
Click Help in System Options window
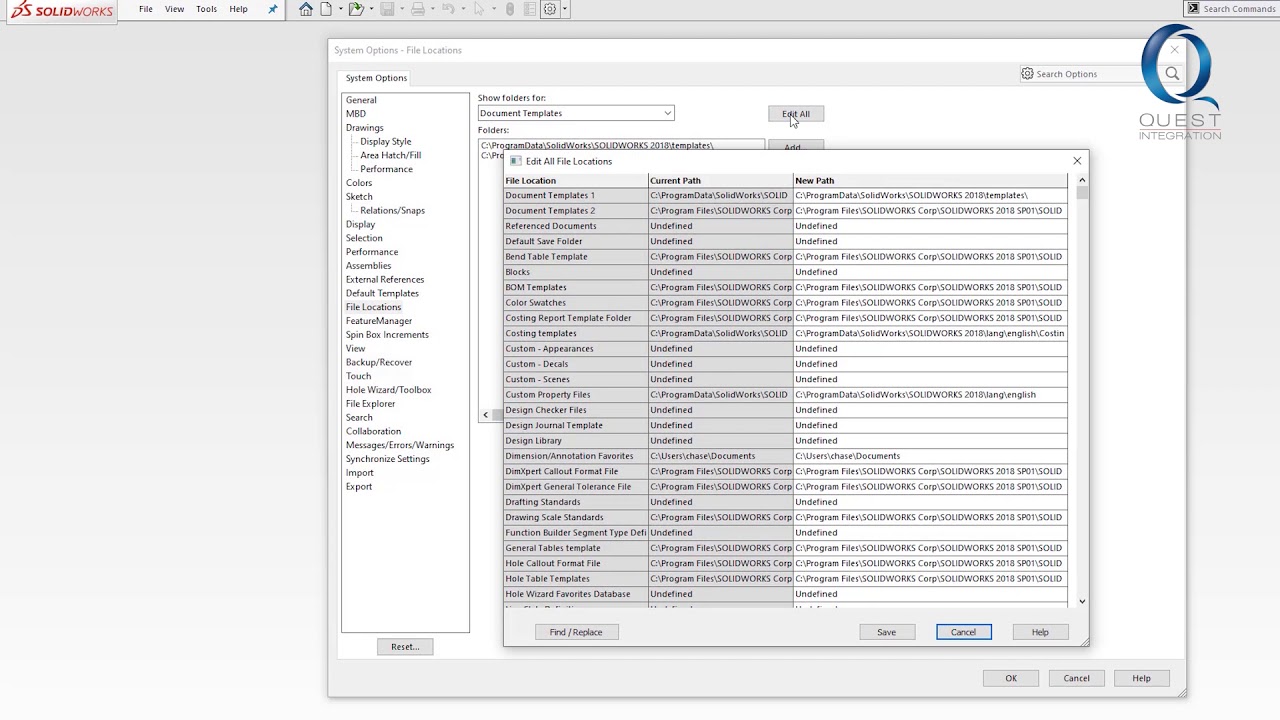pos(1141,678)
